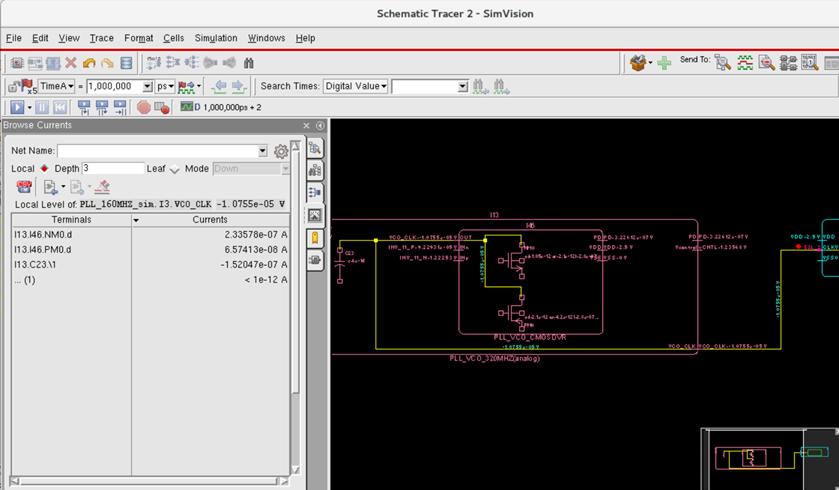Screen dimensions: 839x490
Task: Open the Trace menu
Action: [x=101, y=38]
